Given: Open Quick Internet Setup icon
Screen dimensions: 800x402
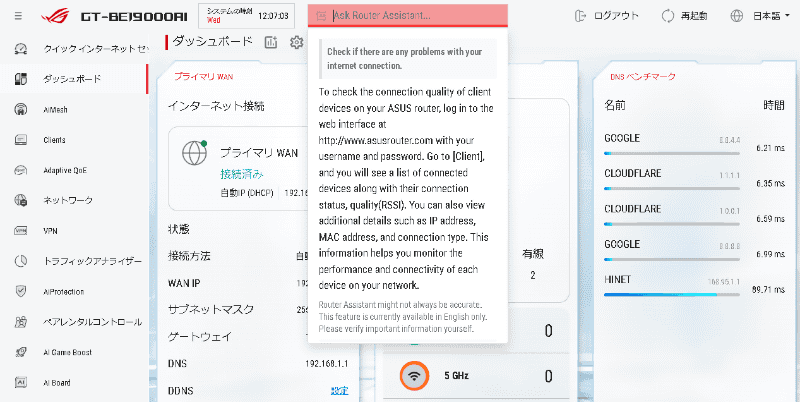Looking at the screenshot, I should point(20,49).
